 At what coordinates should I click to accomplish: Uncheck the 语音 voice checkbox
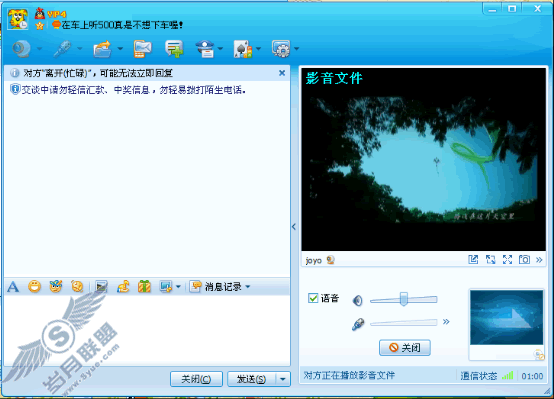(x=313, y=298)
